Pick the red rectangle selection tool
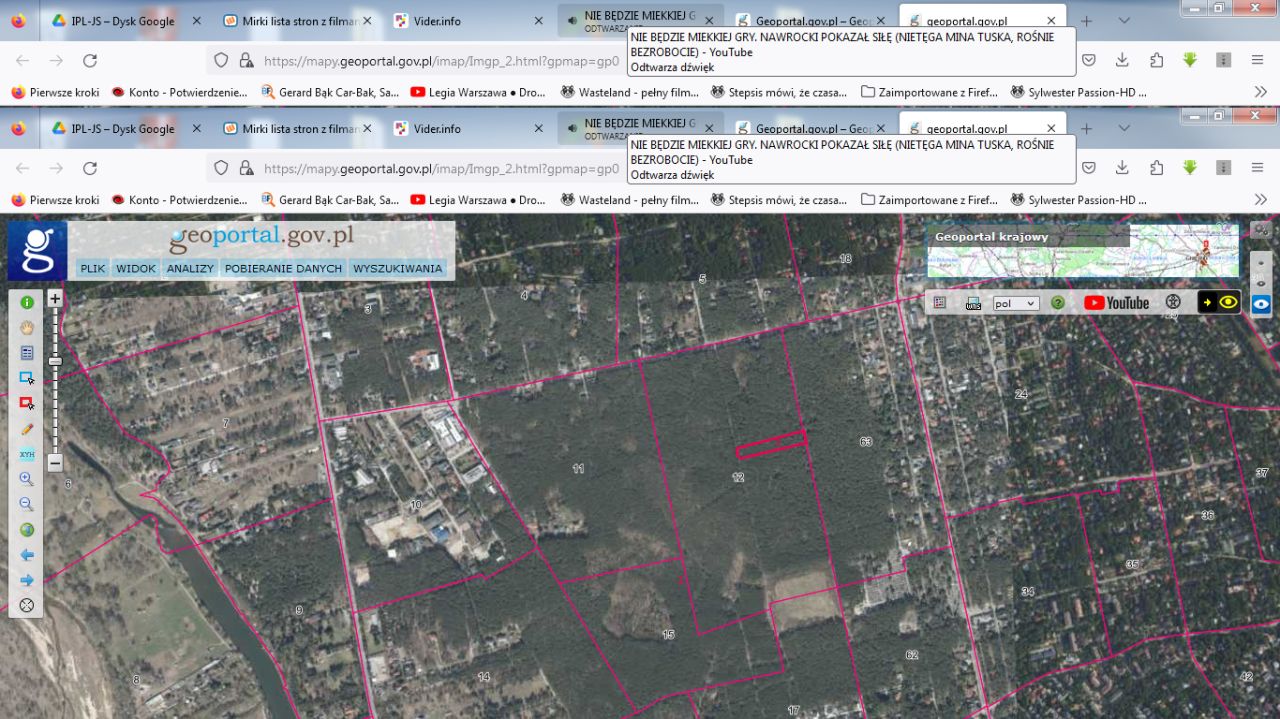1280x719 pixels. click(27, 403)
